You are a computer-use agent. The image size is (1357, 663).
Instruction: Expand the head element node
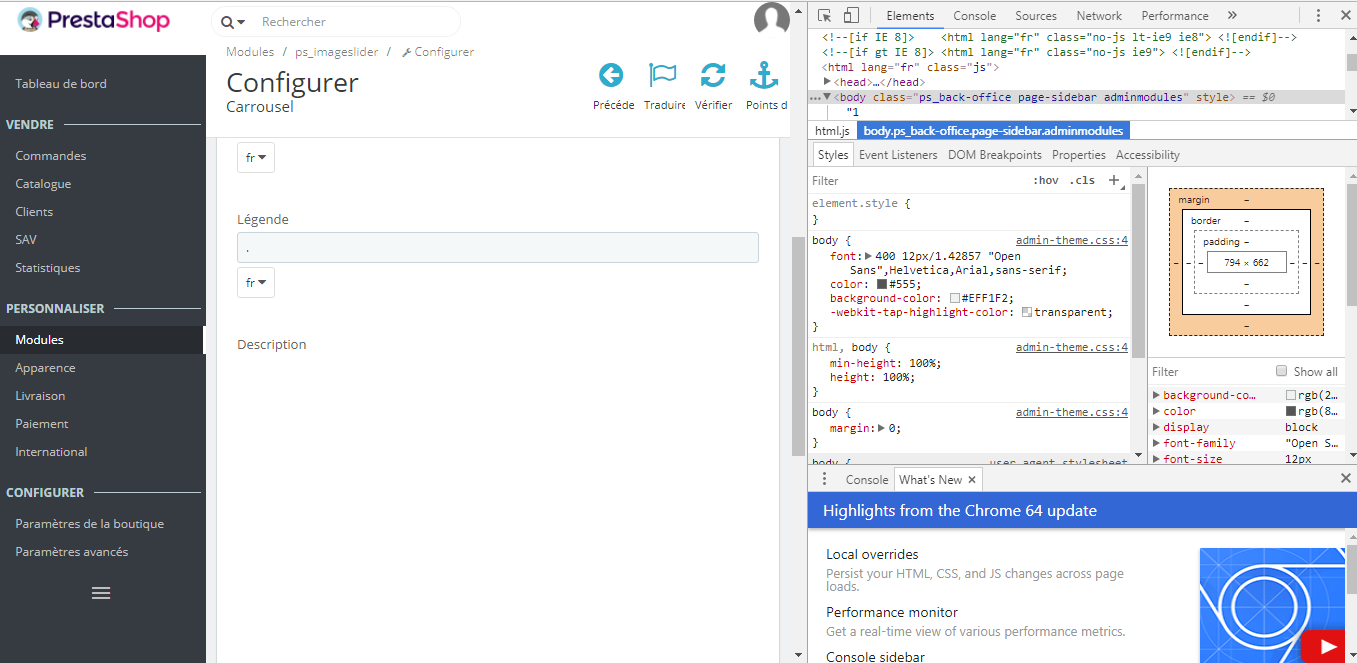tap(828, 82)
